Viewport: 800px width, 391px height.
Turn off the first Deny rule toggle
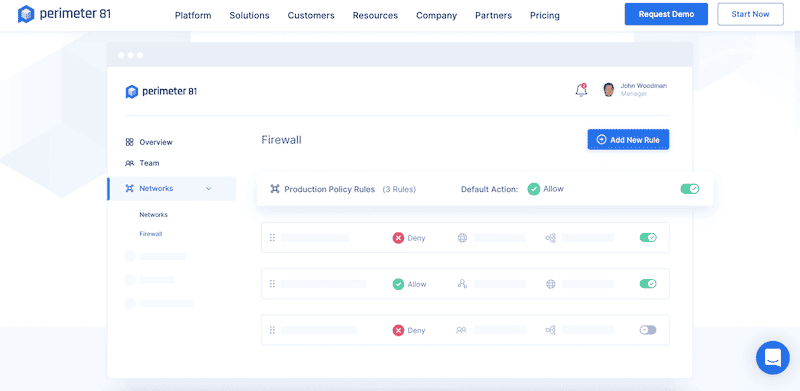tap(648, 237)
